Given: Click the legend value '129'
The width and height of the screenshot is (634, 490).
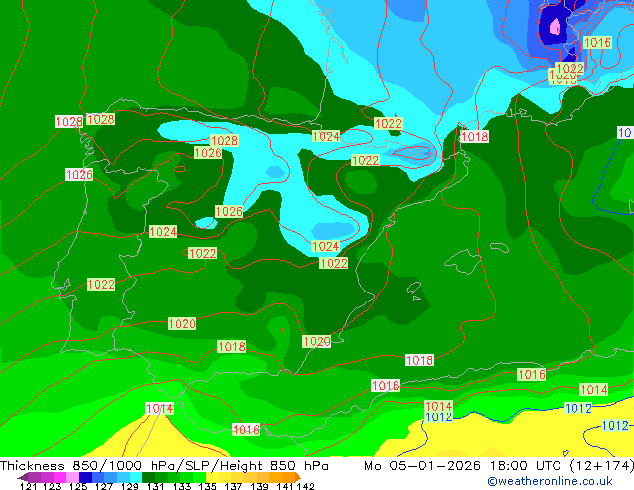Looking at the screenshot, I should tap(130, 486).
